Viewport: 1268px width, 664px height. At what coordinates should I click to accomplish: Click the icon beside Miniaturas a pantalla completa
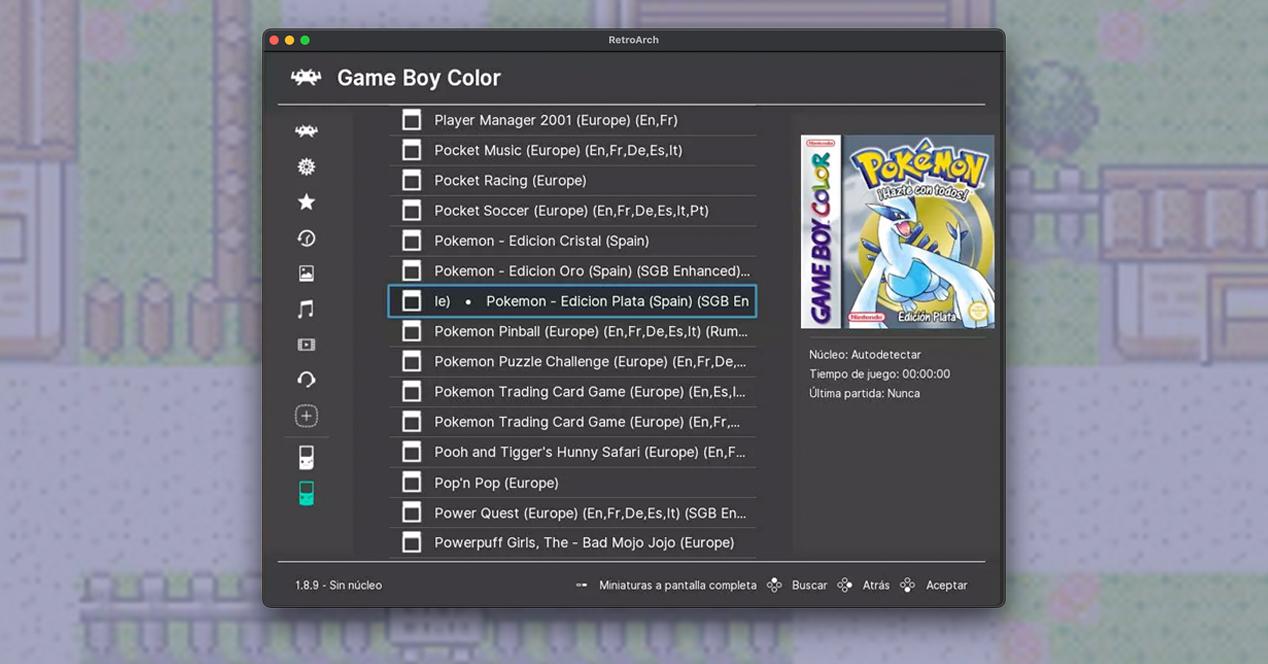(x=582, y=585)
